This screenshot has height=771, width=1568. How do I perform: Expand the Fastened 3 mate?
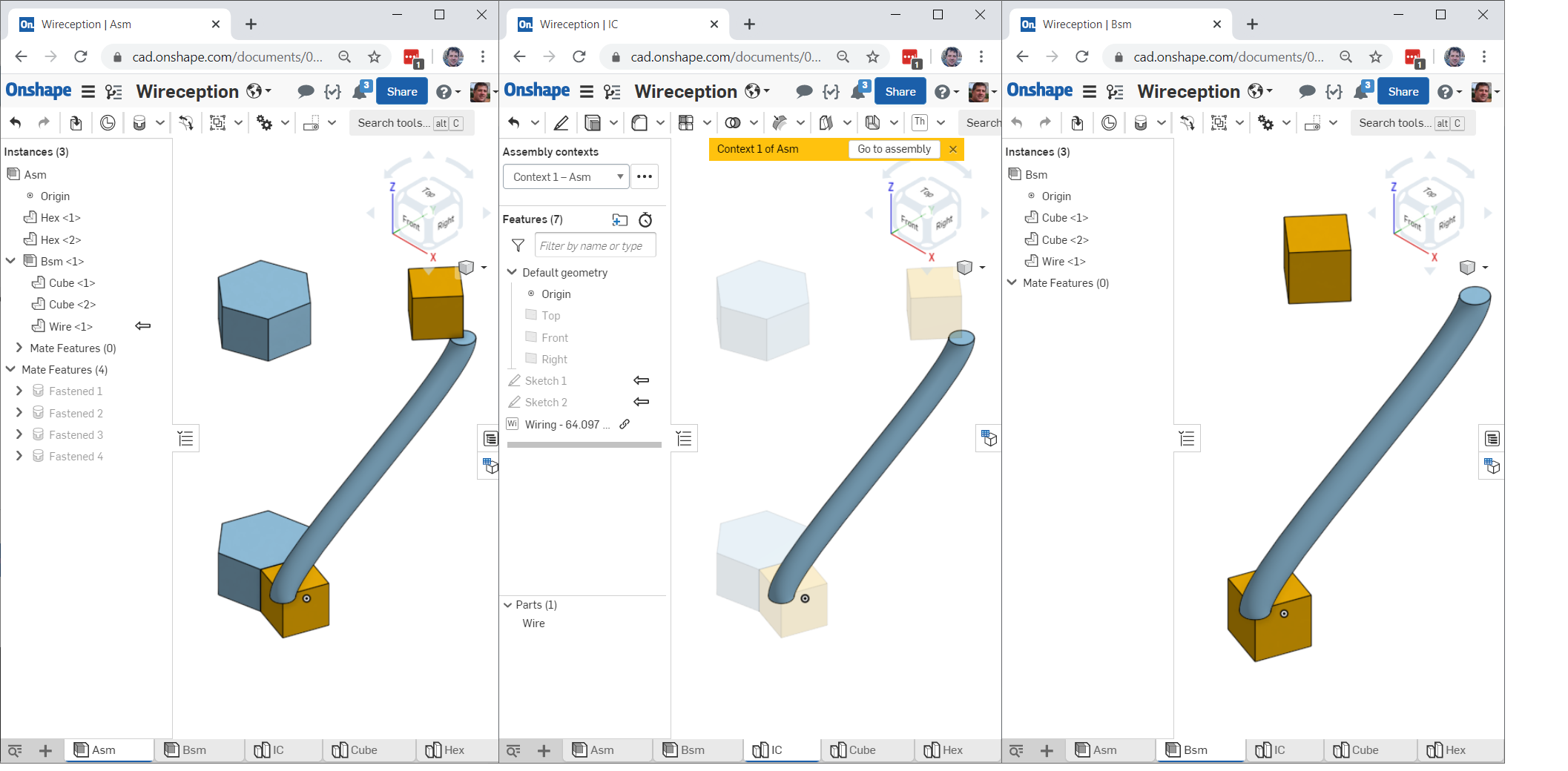point(19,434)
